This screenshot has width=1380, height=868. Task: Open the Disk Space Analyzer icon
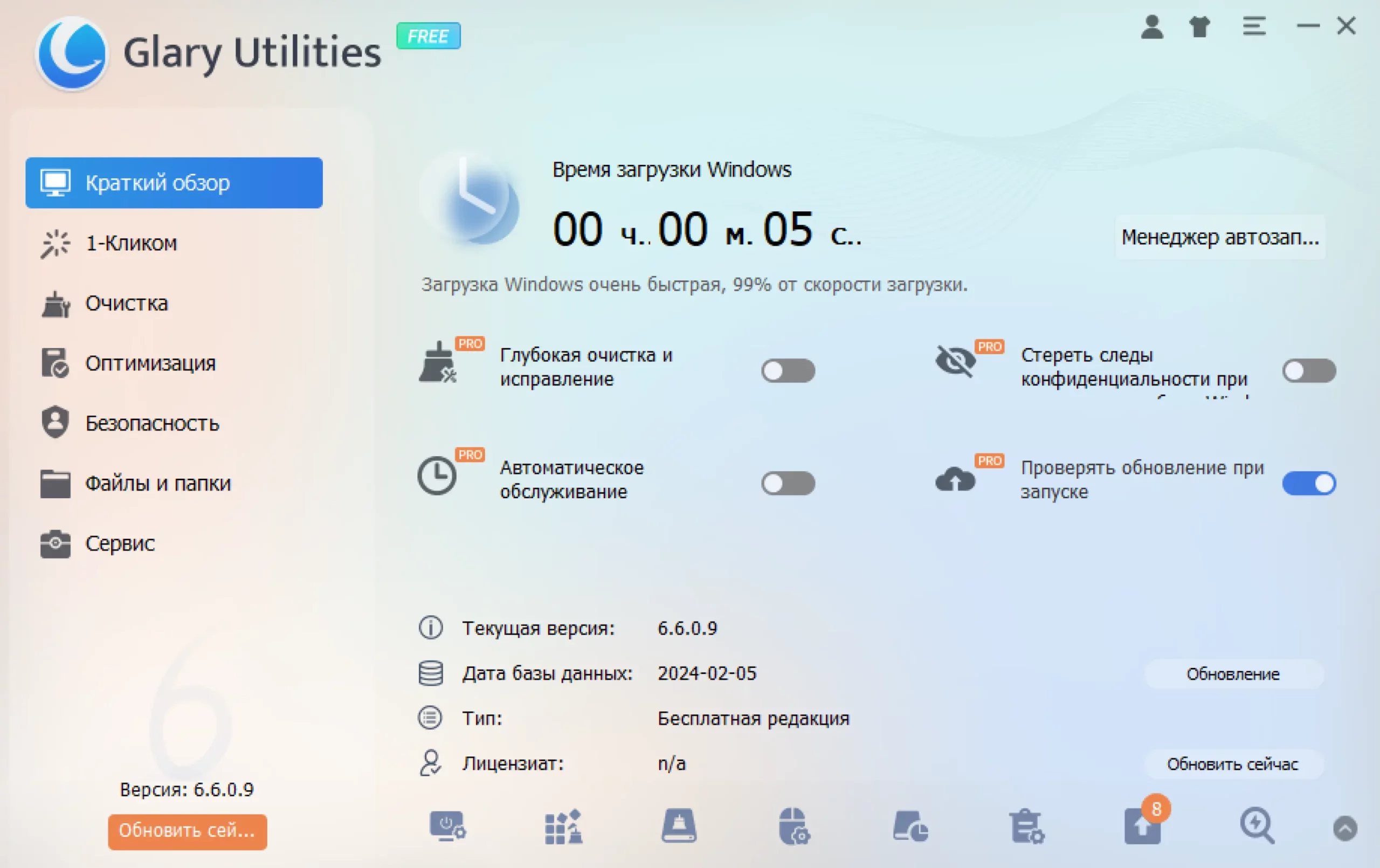tap(910, 826)
